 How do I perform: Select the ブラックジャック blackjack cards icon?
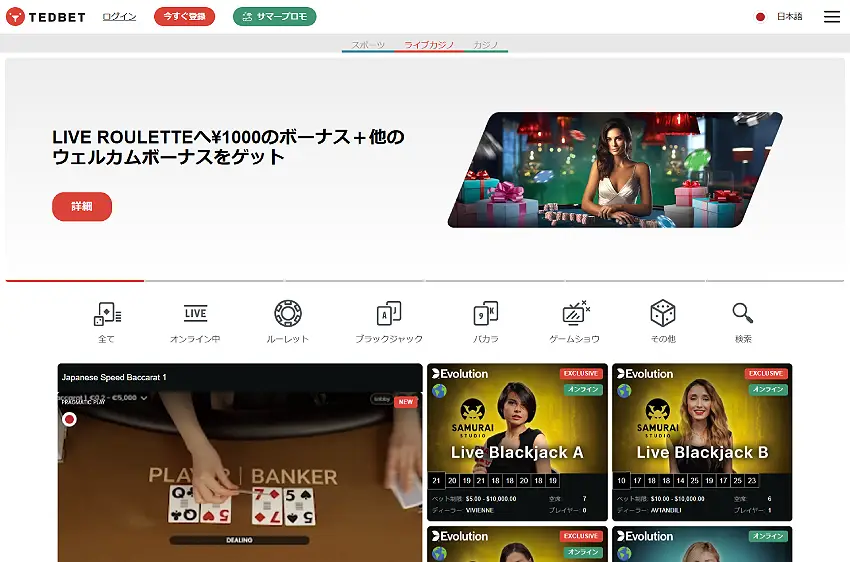[389, 313]
